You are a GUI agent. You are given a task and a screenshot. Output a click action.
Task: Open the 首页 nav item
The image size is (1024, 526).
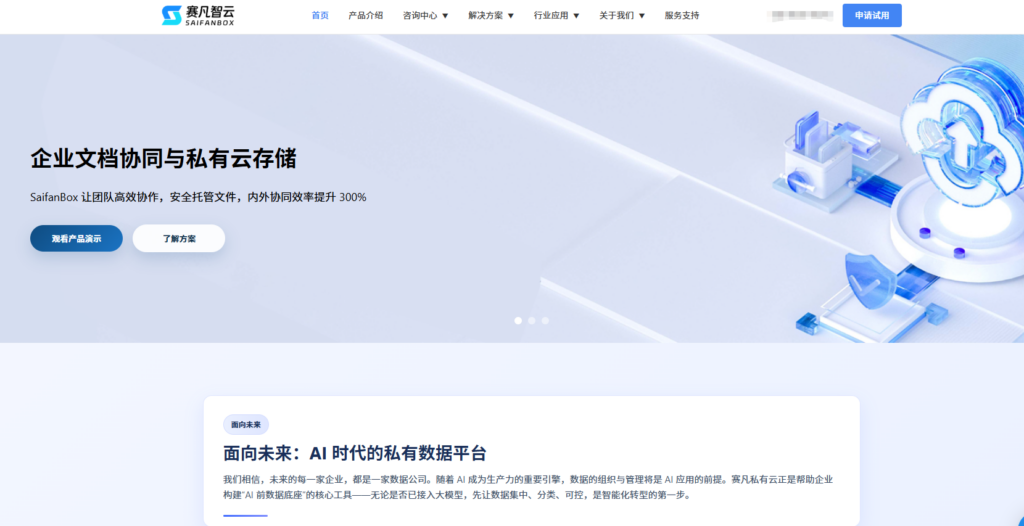(x=320, y=16)
